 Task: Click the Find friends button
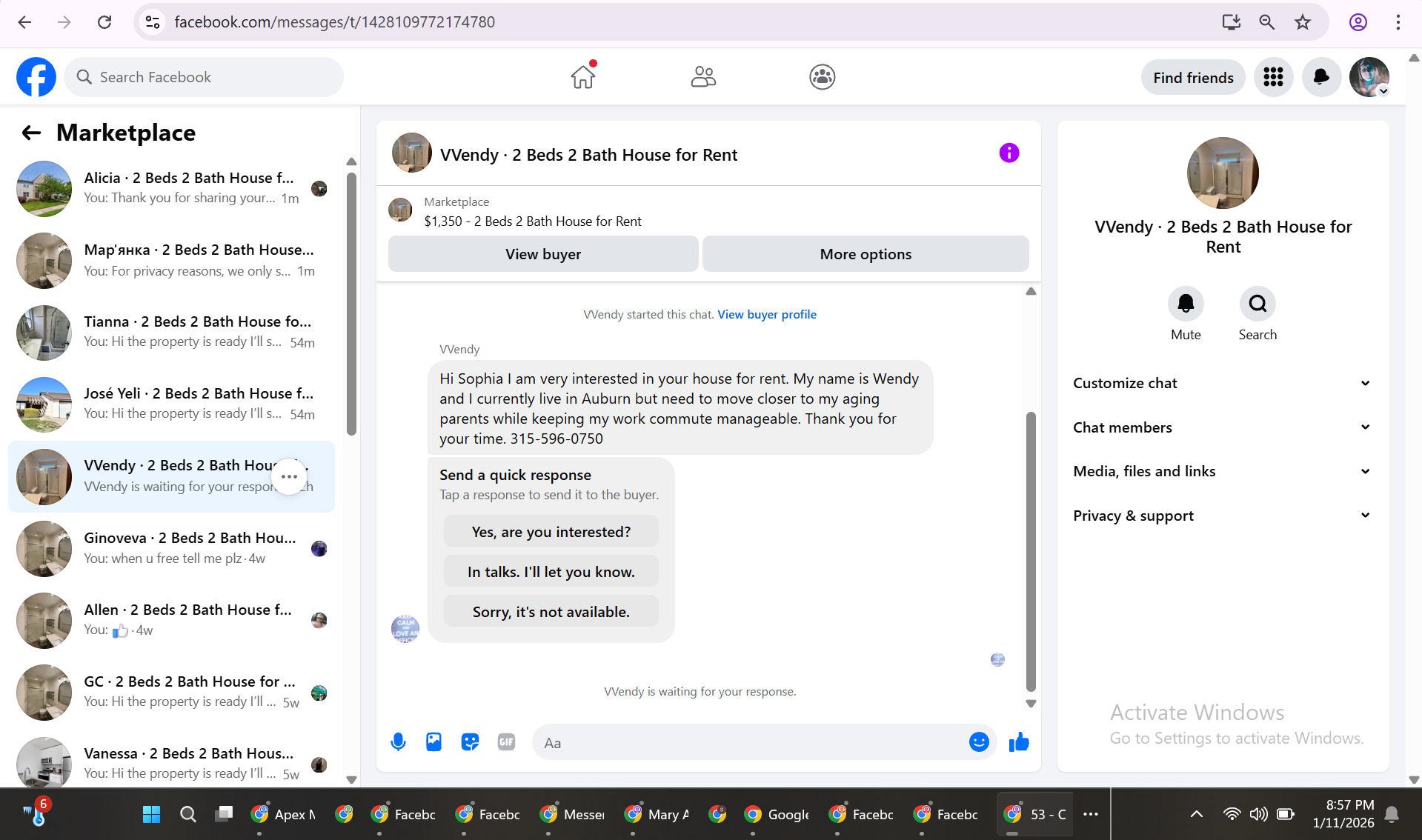(1193, 77)
